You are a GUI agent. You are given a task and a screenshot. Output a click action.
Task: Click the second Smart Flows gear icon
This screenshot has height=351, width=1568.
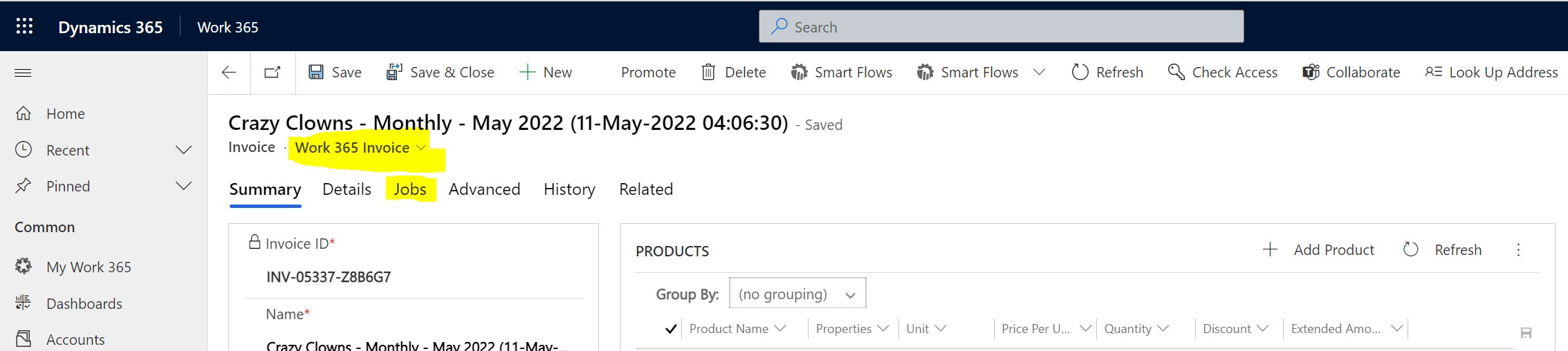pyautogui.click(x=925, y=73)
